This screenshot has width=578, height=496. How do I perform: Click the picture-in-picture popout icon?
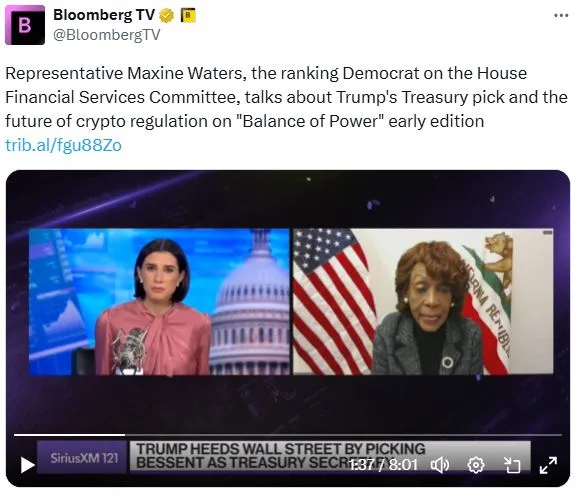pyautogui.click(x=512, y=465)
